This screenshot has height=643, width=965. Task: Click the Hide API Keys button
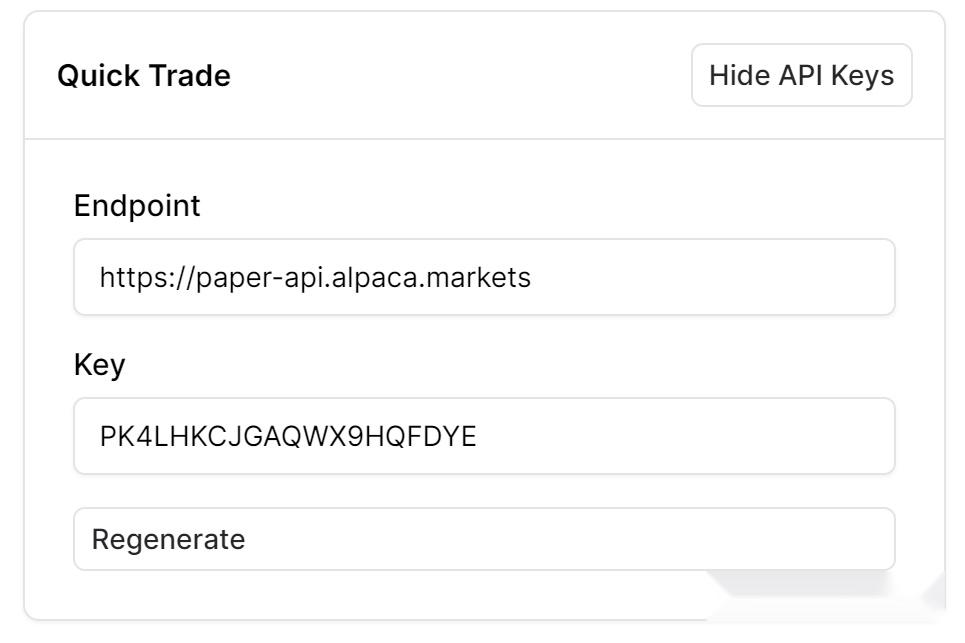tap(801, 75)
